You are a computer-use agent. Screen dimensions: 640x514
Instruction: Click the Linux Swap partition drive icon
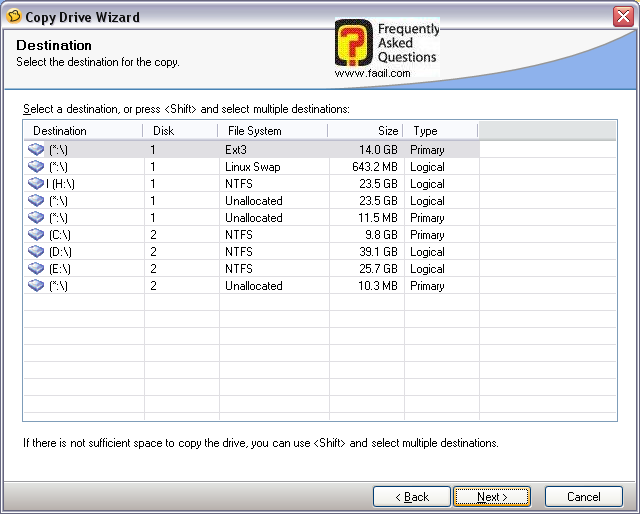point(37,166)
